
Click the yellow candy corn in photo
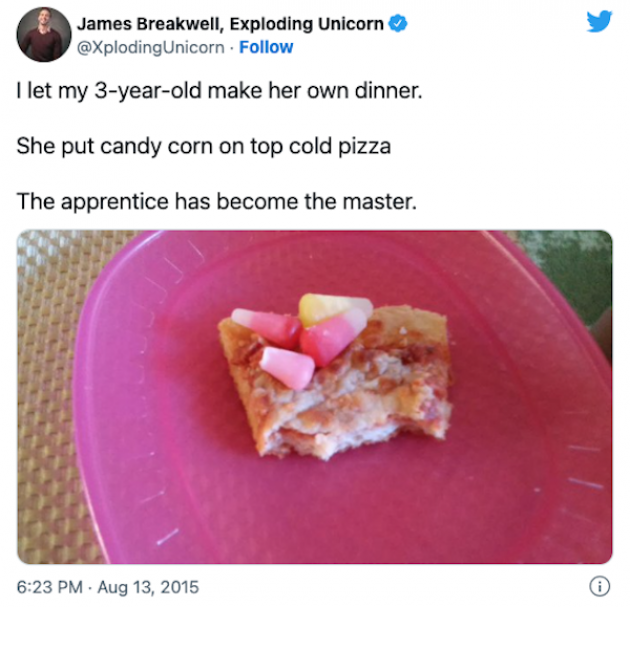pyautogui.click(x=322, y=308)
